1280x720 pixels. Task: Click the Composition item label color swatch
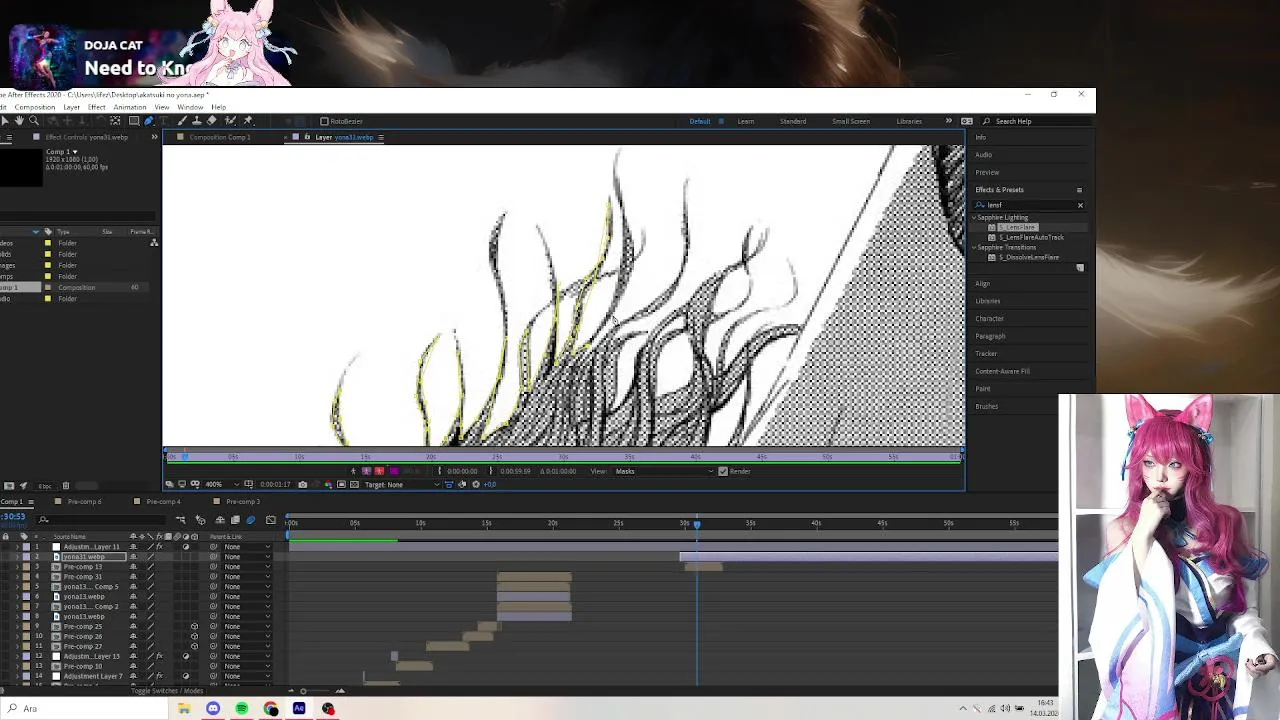coord(47,287)
